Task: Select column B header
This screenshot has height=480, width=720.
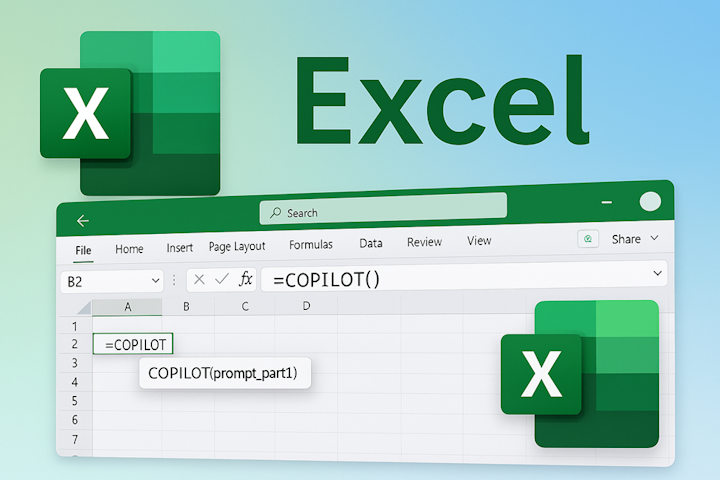Action: (186, 307)
